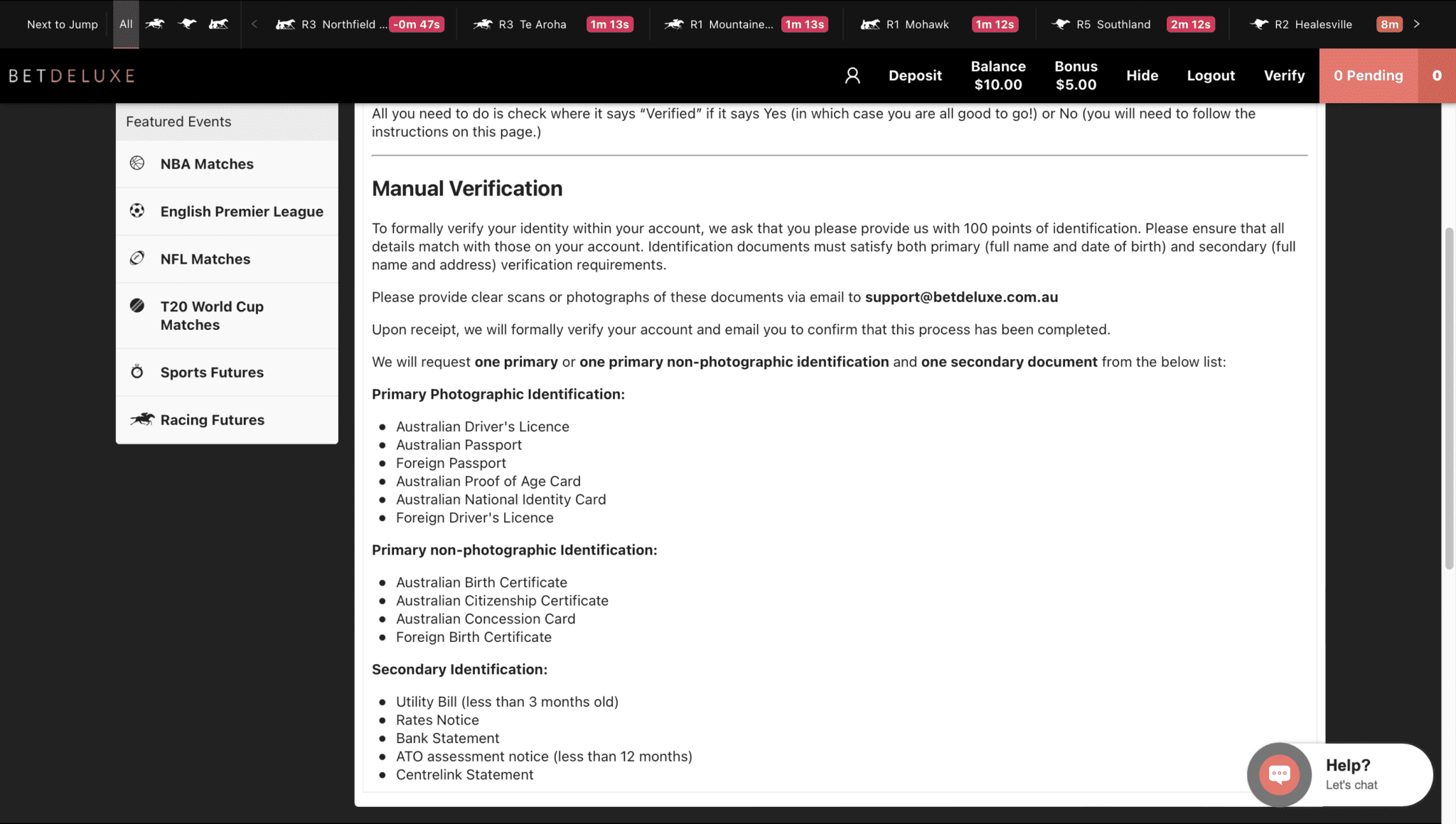This screenshot has width=1456, height=824.
Task: Click the Deposit button
Action: [x=915, y=75]
